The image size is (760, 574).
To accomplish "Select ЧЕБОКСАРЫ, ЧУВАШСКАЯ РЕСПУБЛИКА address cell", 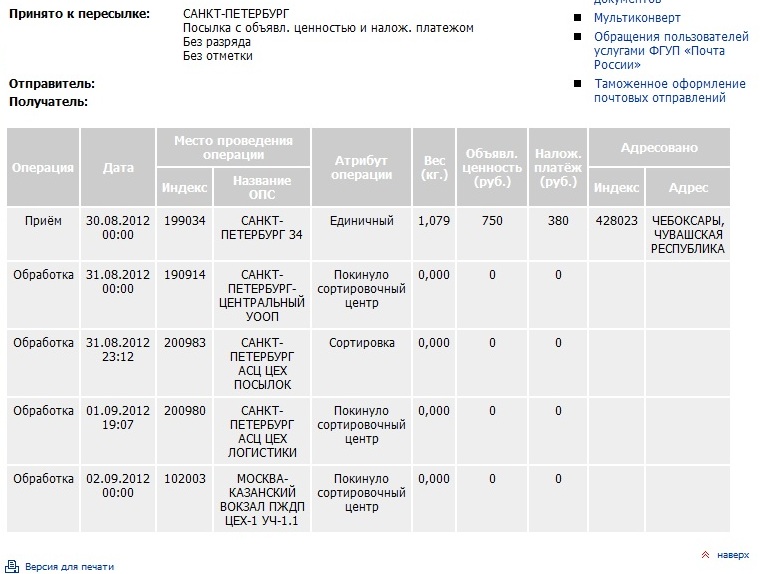I will 688,234.
